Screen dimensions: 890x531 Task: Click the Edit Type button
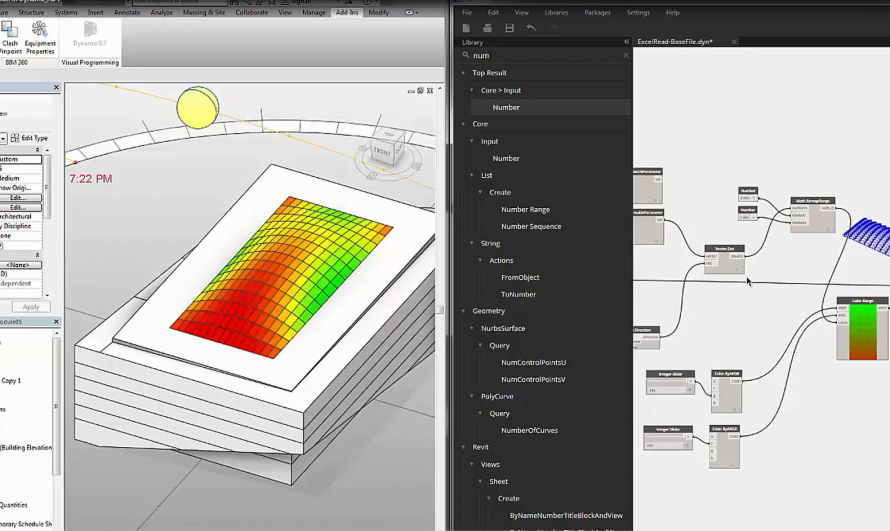pos(30,138)
